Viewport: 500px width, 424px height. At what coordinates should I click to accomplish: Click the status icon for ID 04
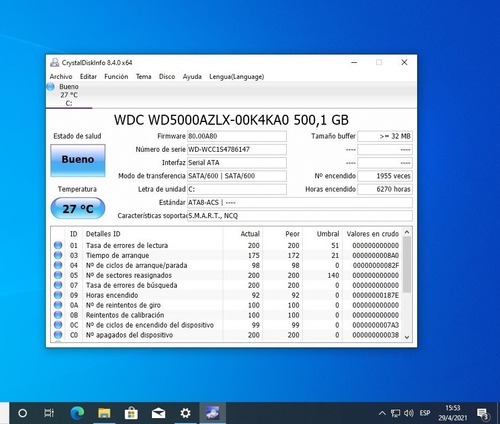[58, 265]
